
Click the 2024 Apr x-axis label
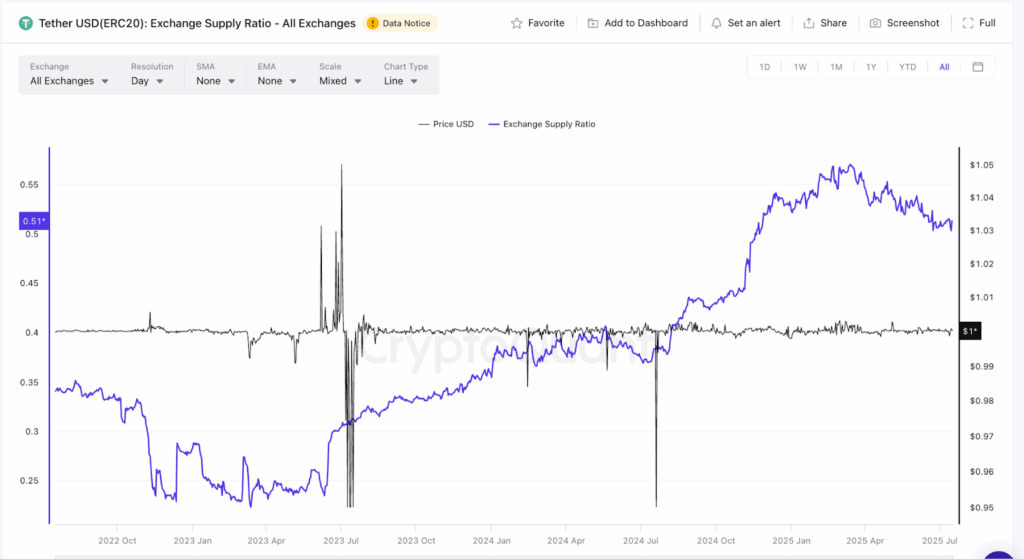pos(566,541)
